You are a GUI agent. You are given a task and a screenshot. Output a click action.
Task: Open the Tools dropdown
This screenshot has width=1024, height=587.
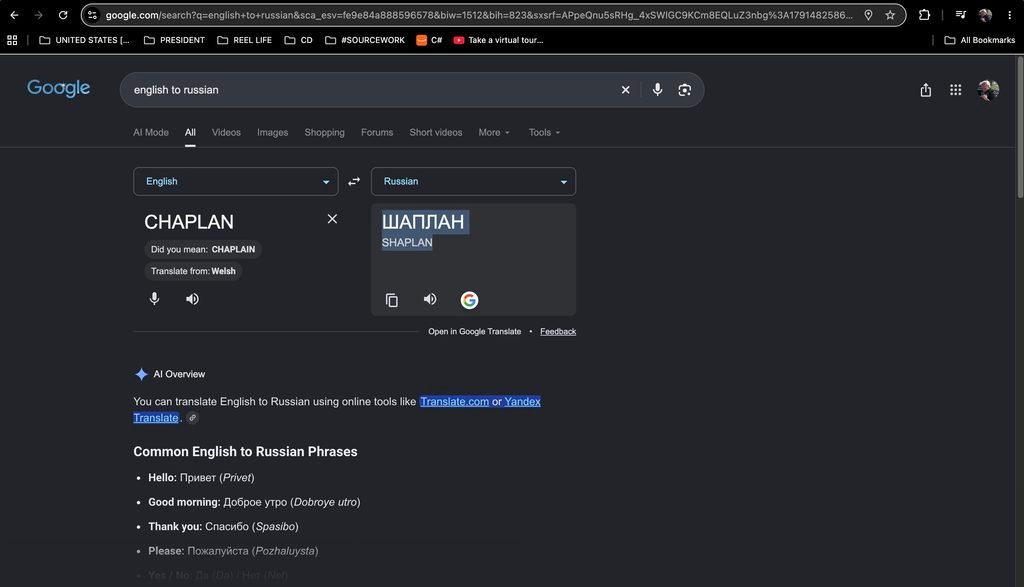pyautogui.click(x=544, y=133)
